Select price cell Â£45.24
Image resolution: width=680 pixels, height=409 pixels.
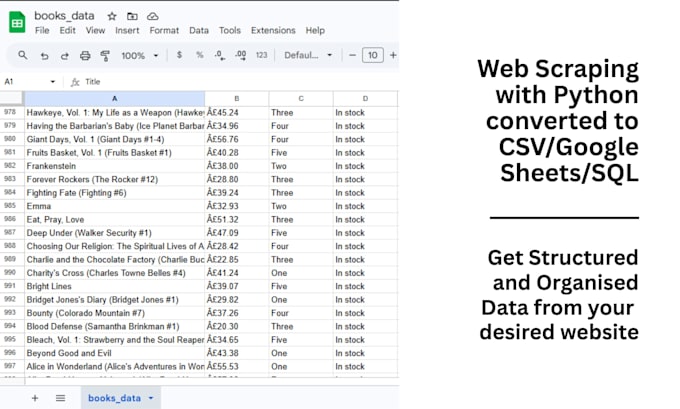point(237,113)
